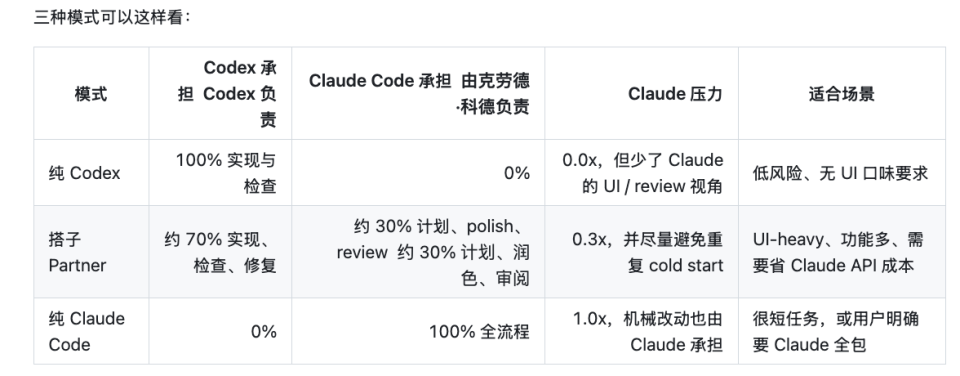Select the UI-heavy、功能多 cell
The height and width of the screenshot is (376, 960).
tap(842, 252)
